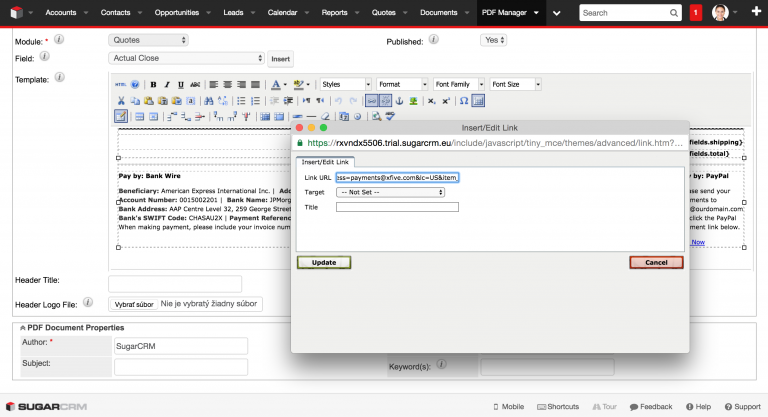Go to the Leads module
The height and width of the screenshot is (417, 768).
233,13
